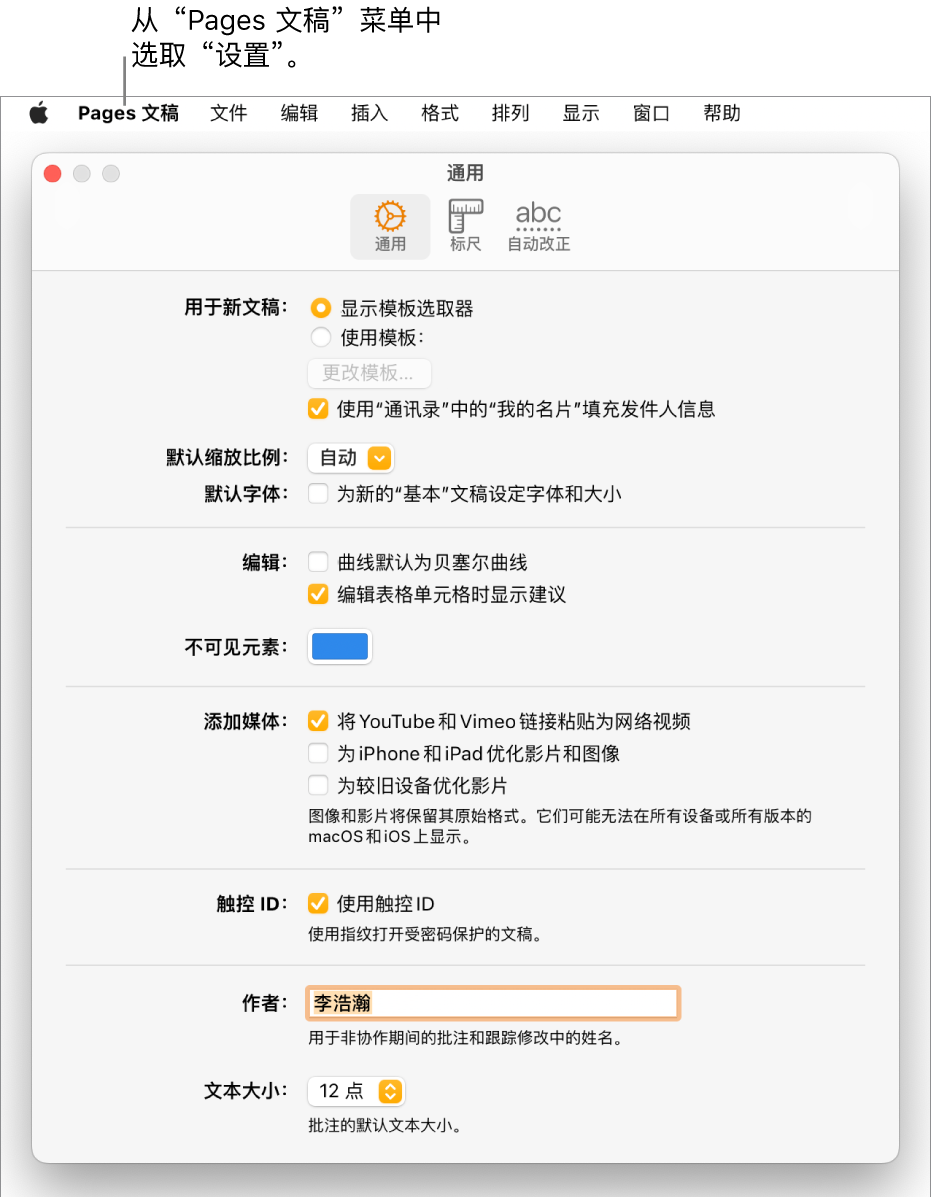
Task: Open the 格式 menu
Action: click(440, 113)
